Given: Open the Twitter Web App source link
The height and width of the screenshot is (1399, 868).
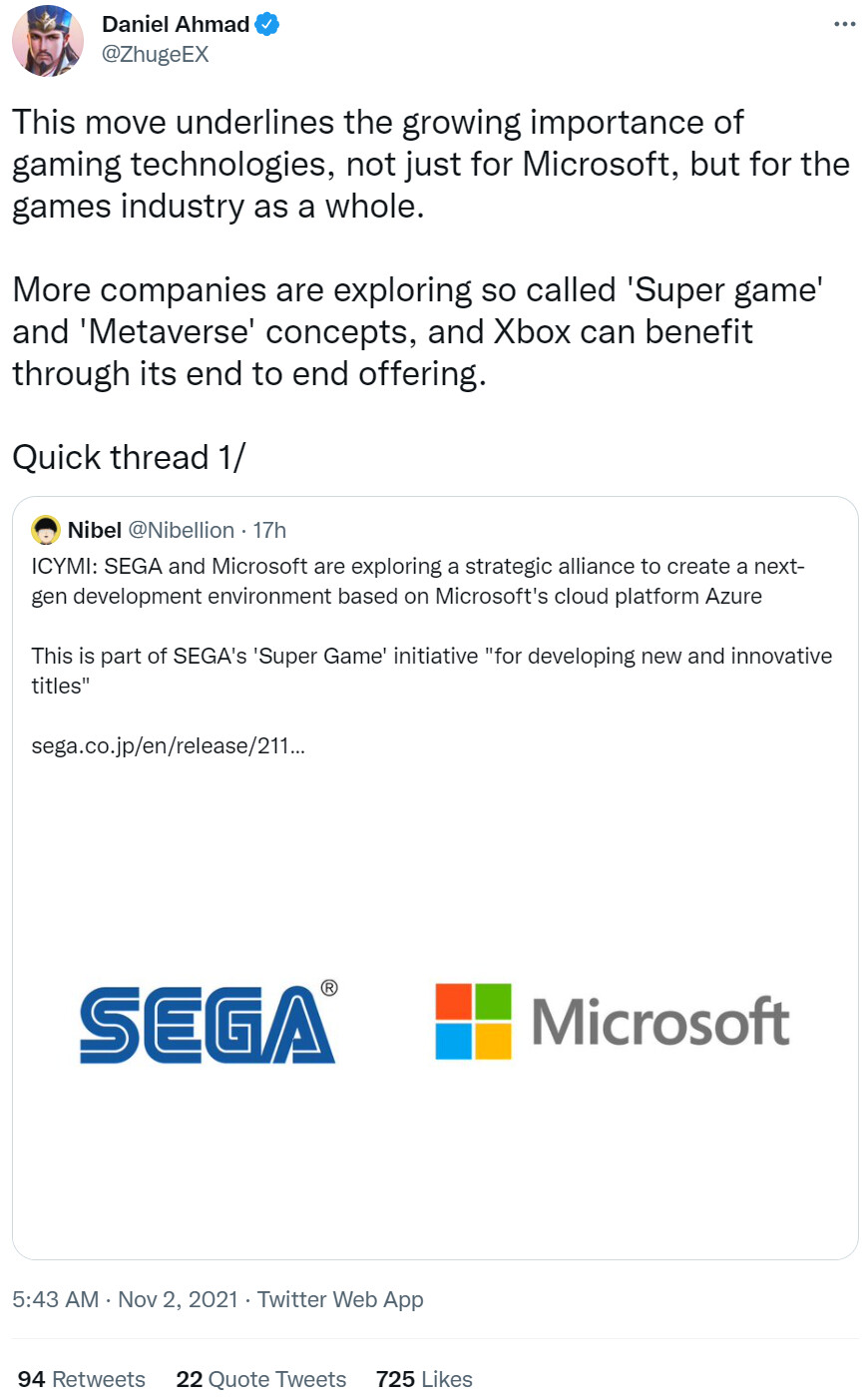Looking at the screenshot, I should (340, 1299).
